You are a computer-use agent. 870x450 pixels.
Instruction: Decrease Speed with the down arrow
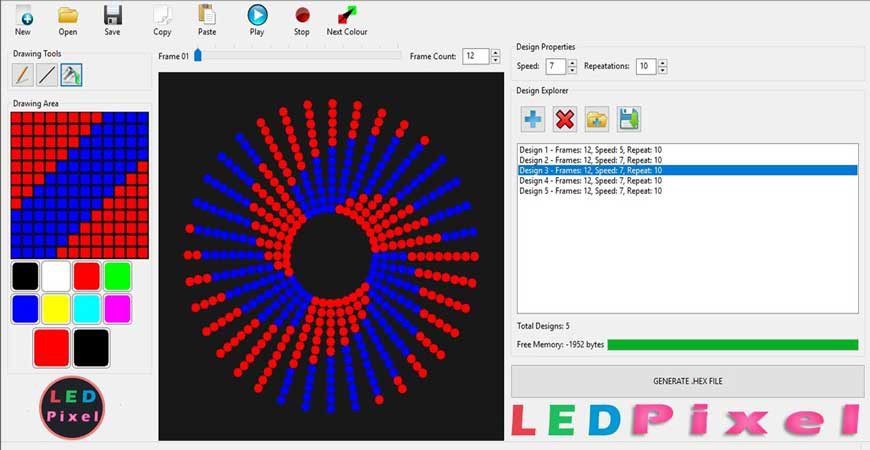(x=573, y=70)
